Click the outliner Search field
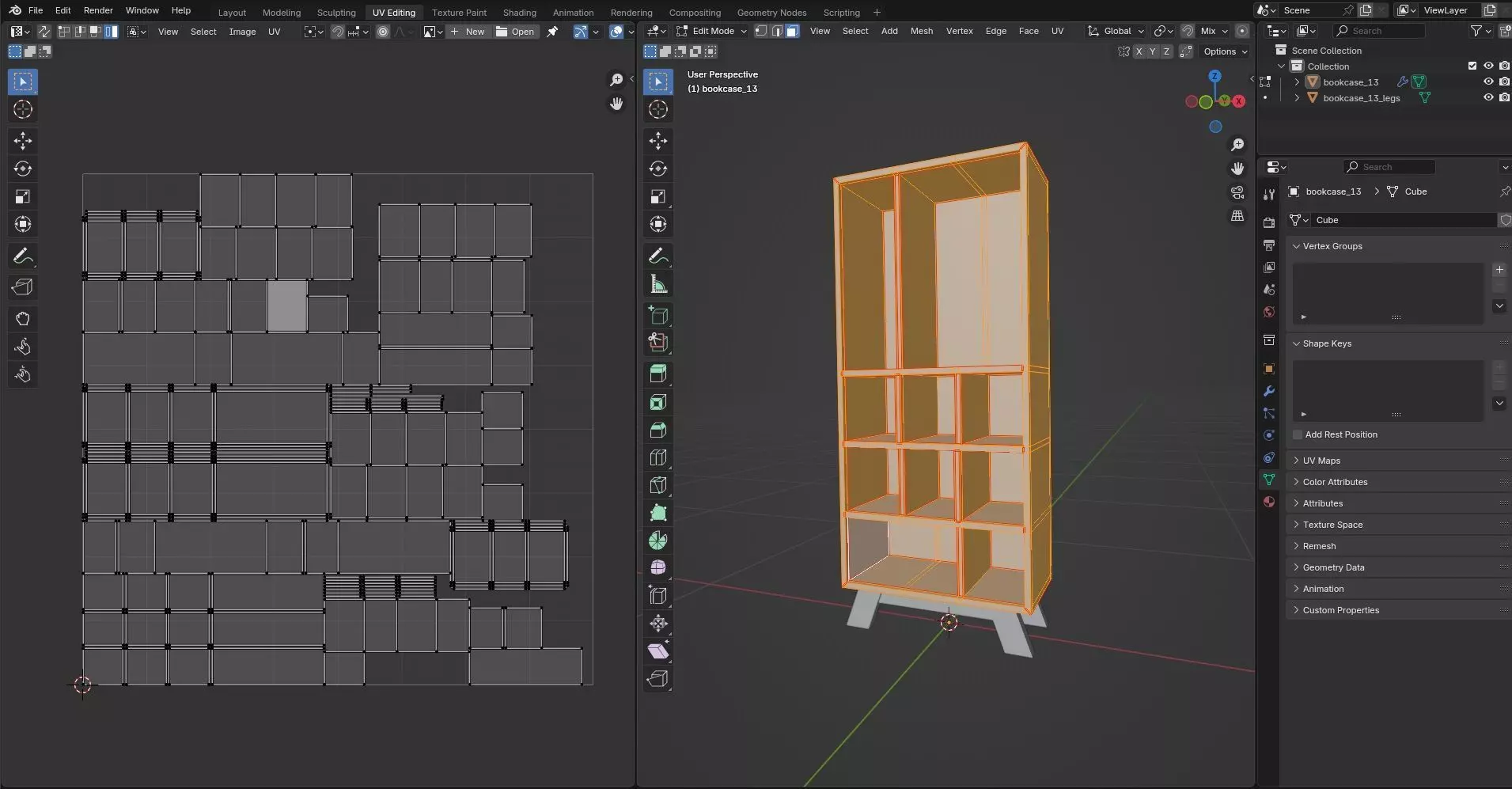The image size is (1512, 789). (x=1379, y=31)
